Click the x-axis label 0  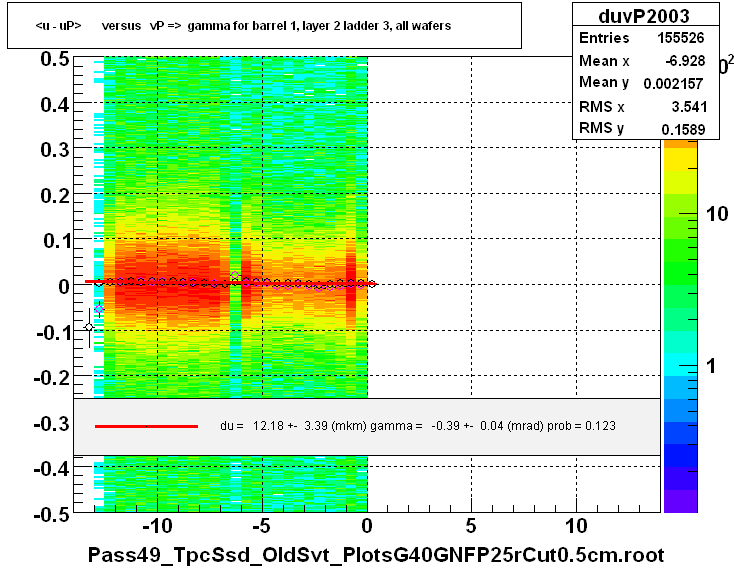point(367,527)
